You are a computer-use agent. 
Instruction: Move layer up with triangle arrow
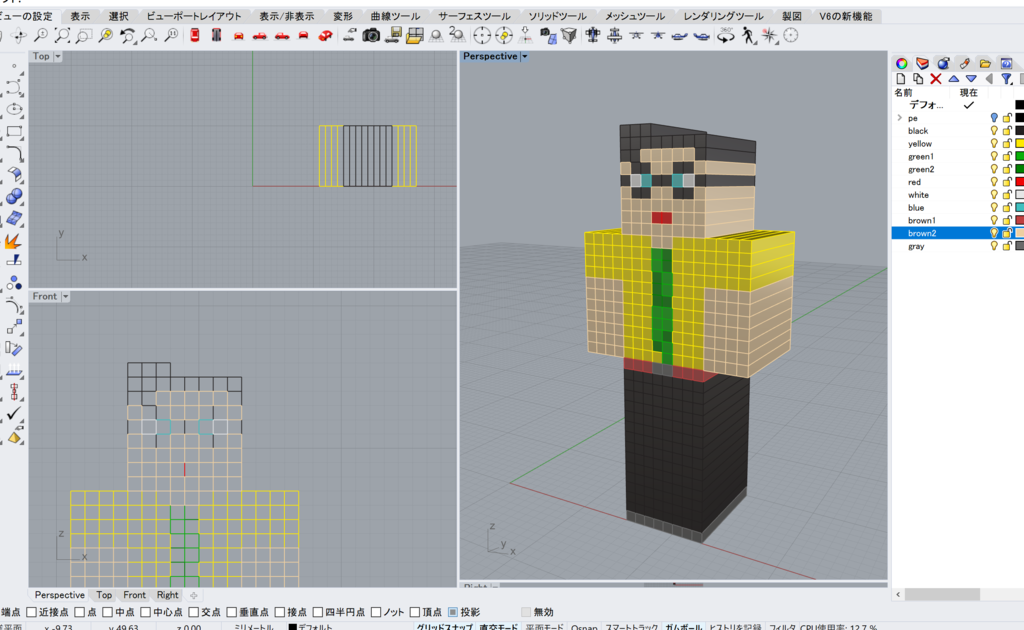point(953,79)
